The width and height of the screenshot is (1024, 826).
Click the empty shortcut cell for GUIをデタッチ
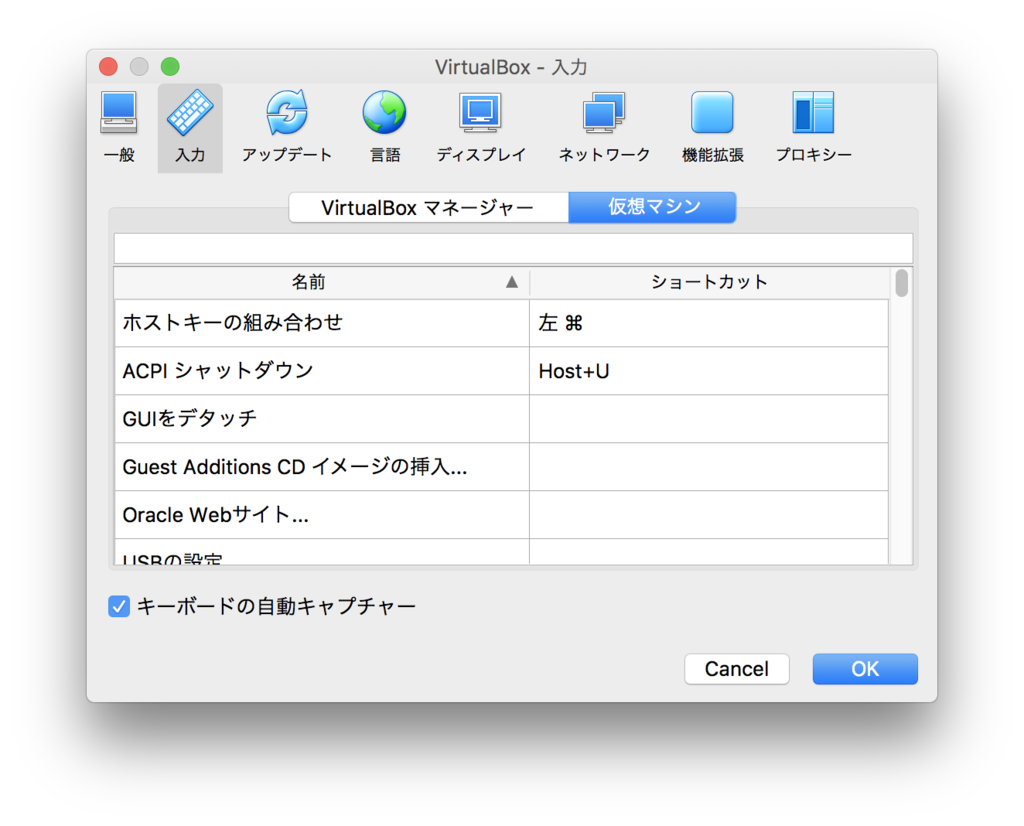click(709, 419)
